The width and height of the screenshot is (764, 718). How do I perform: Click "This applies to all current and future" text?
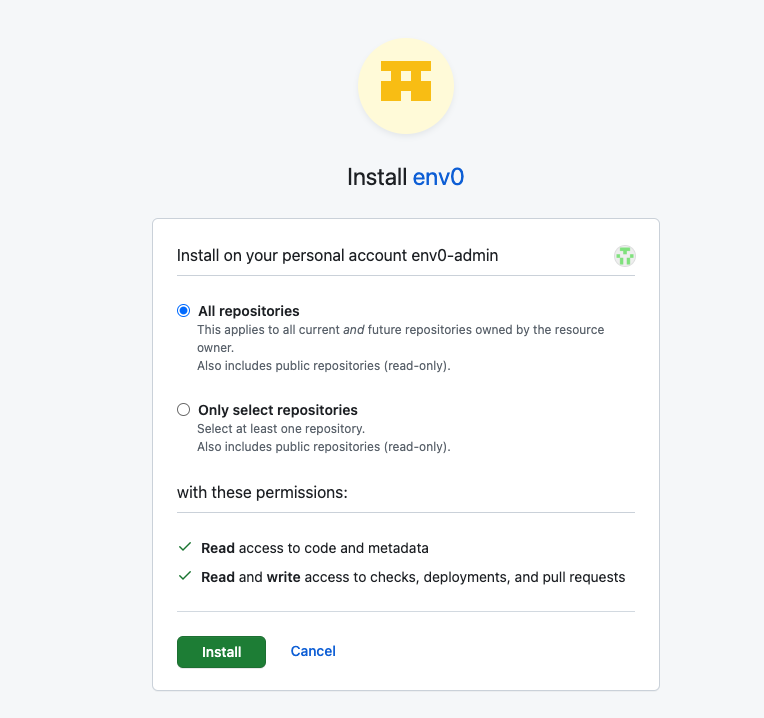point(401,339)
